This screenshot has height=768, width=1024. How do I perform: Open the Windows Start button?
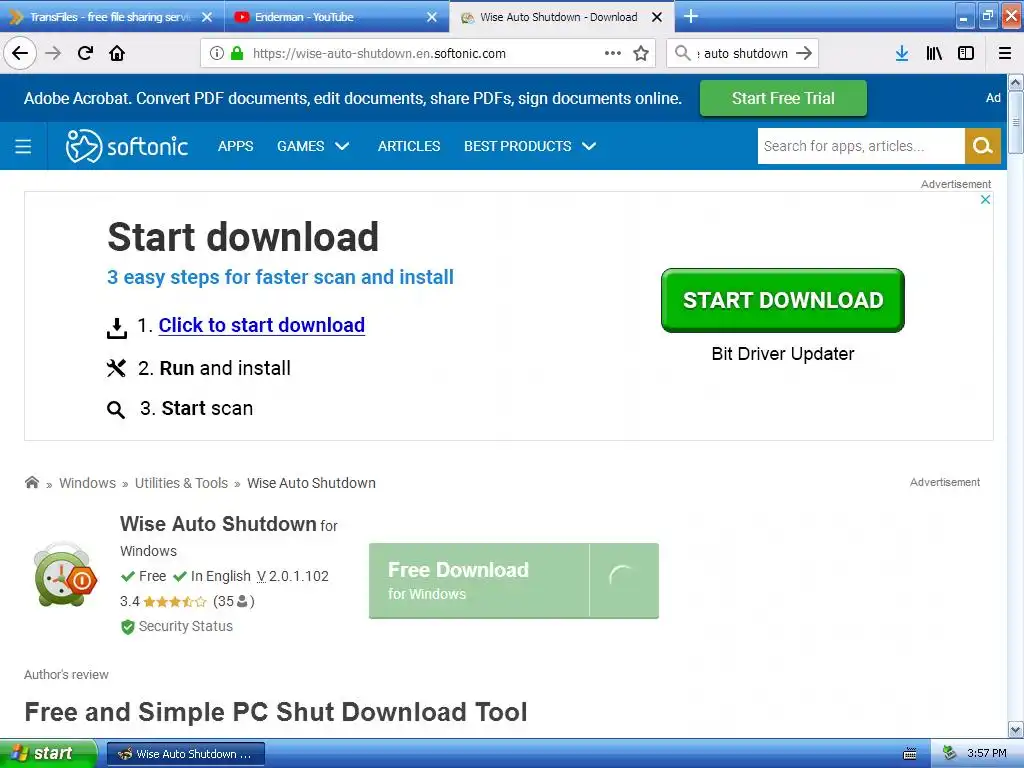coord(49,753)
